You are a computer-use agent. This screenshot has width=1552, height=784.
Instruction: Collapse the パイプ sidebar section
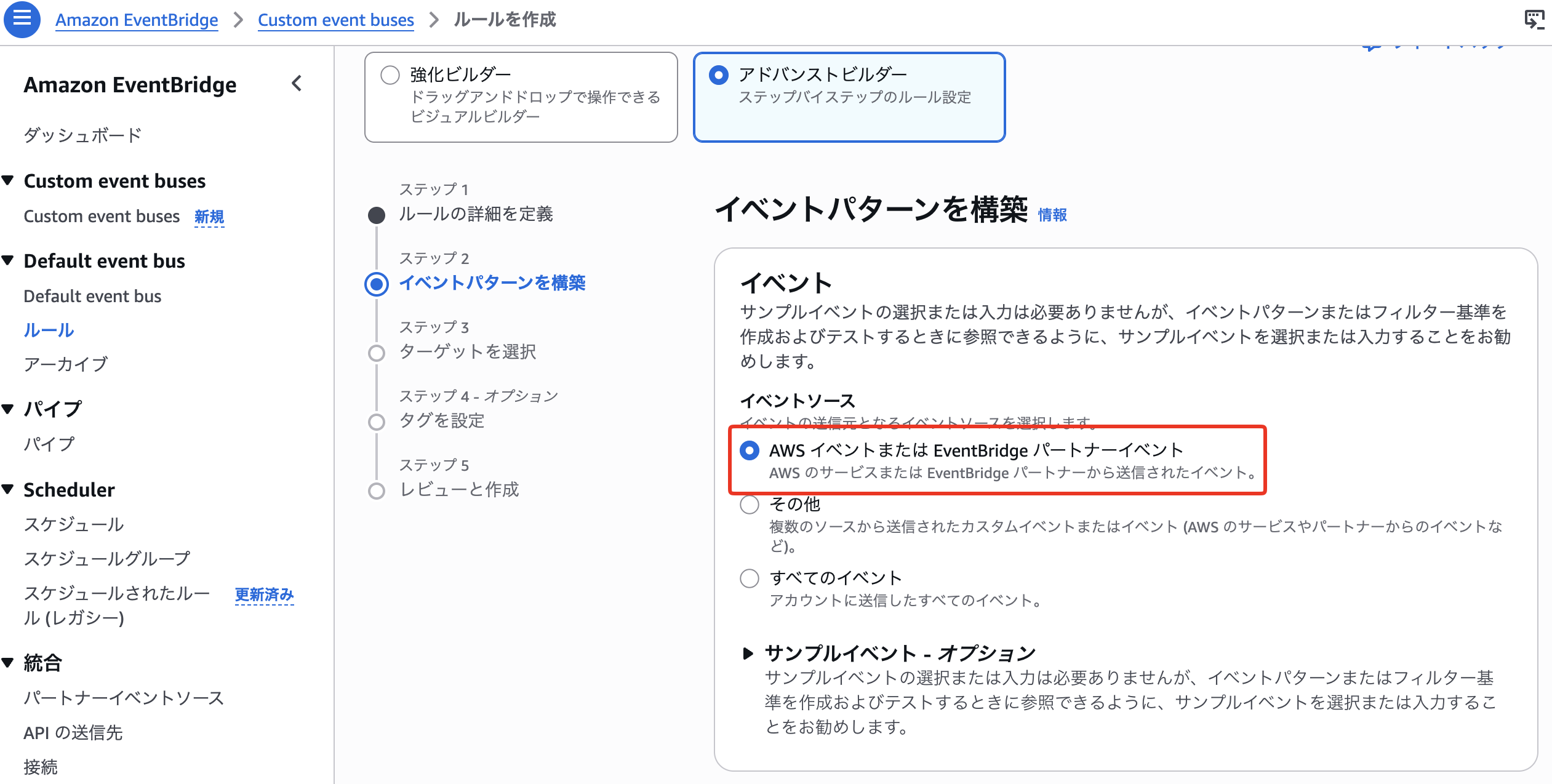pos(8,409)
